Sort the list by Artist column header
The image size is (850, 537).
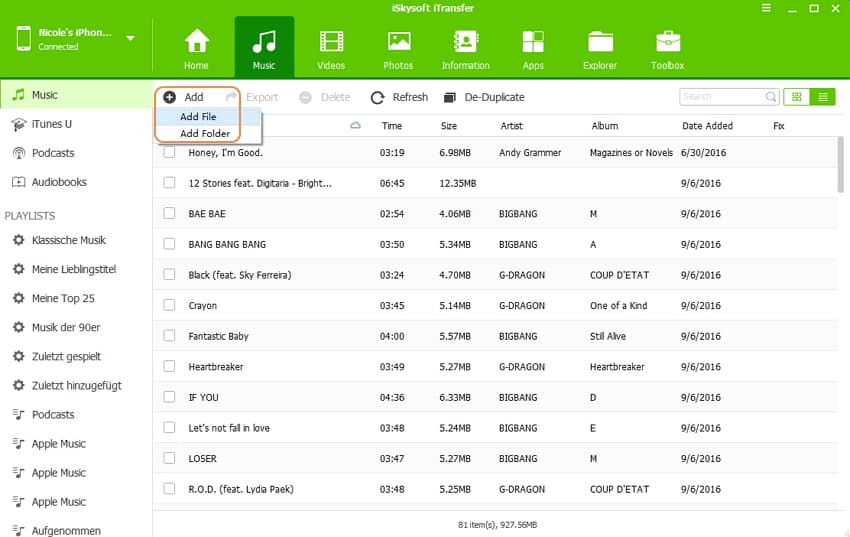[x=511, y=126]
